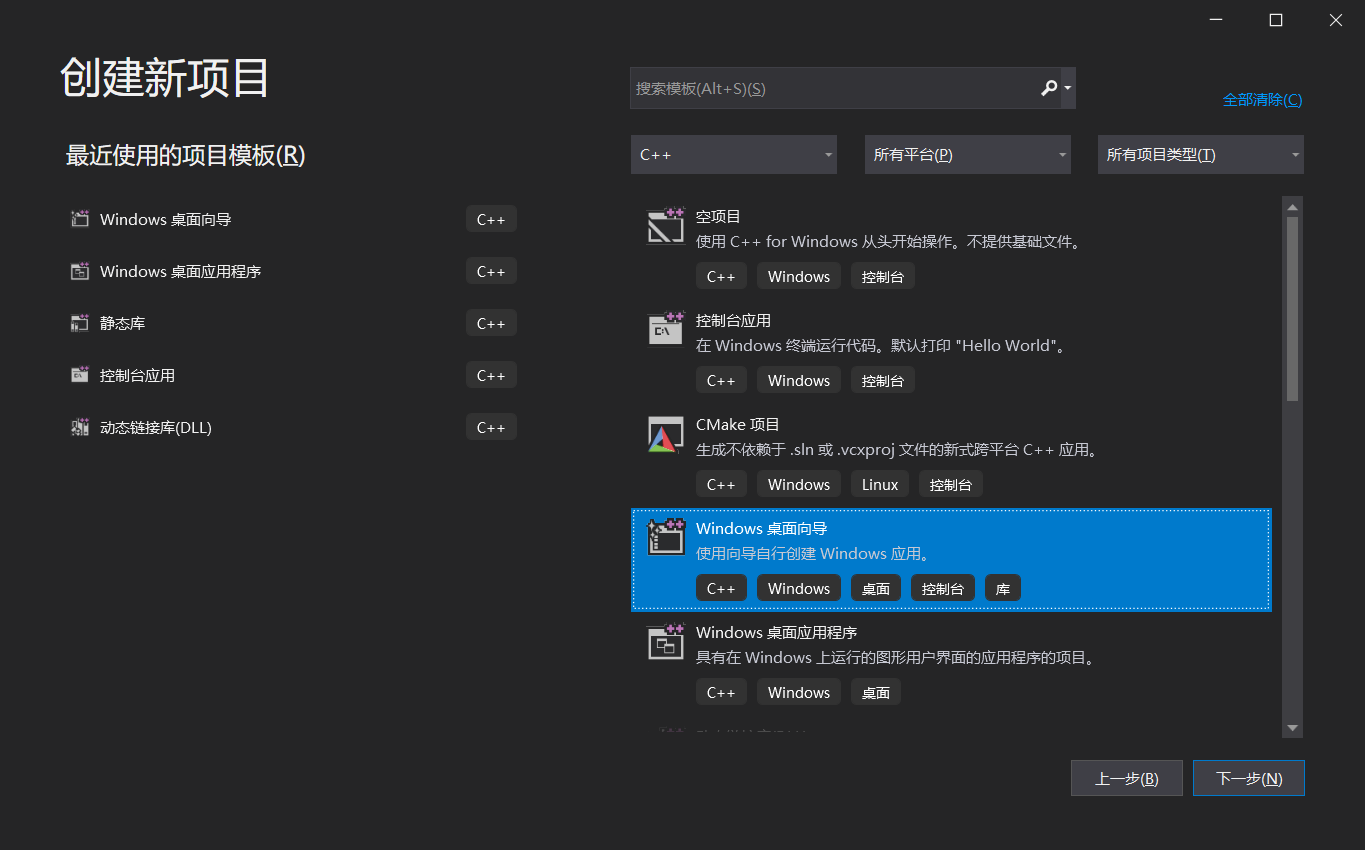Click the 空项目 template icon
1365x850 pixels.
(x=665, y=227)
